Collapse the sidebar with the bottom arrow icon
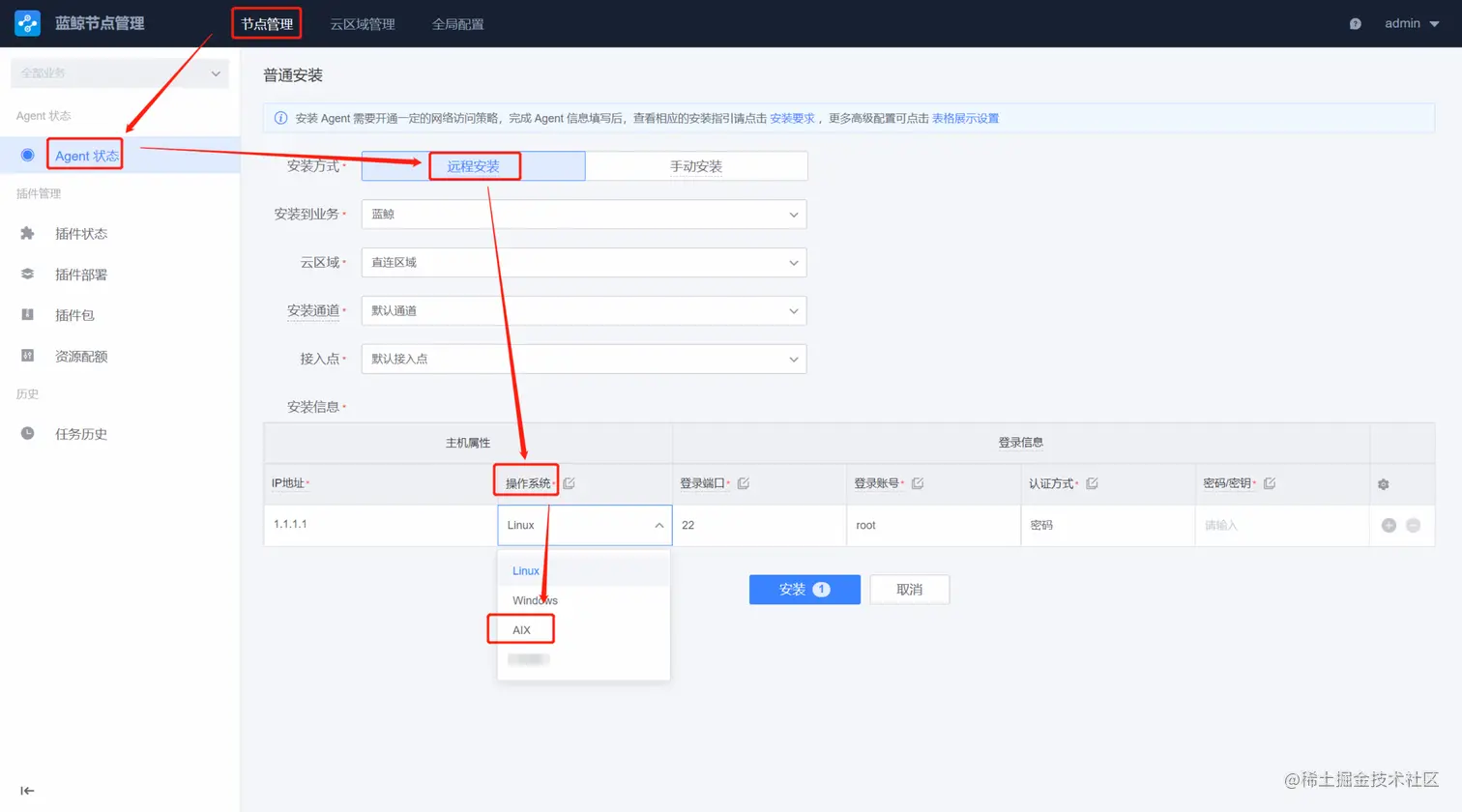The width and height of the screenshot is (1462, 812). [27, 791]
